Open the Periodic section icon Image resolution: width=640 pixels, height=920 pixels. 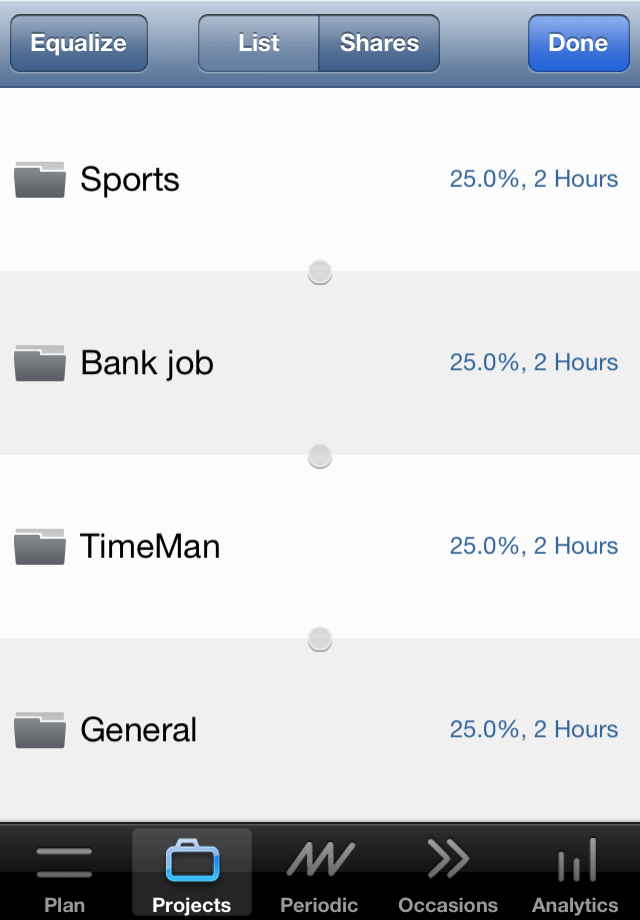(320, 857)
